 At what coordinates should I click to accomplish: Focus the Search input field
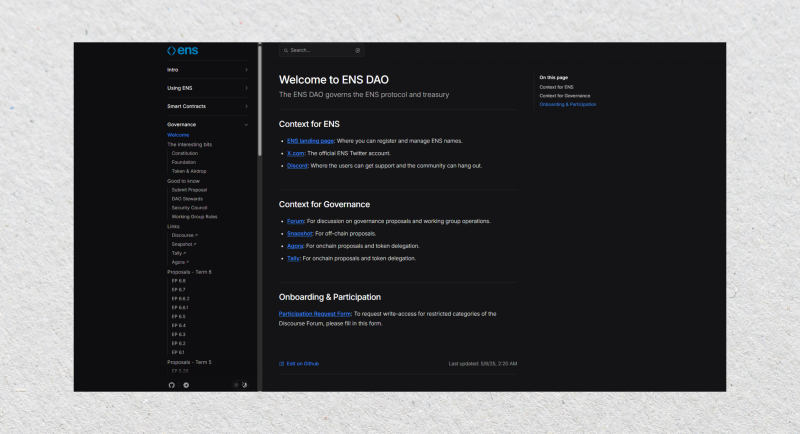pos(321,50)
